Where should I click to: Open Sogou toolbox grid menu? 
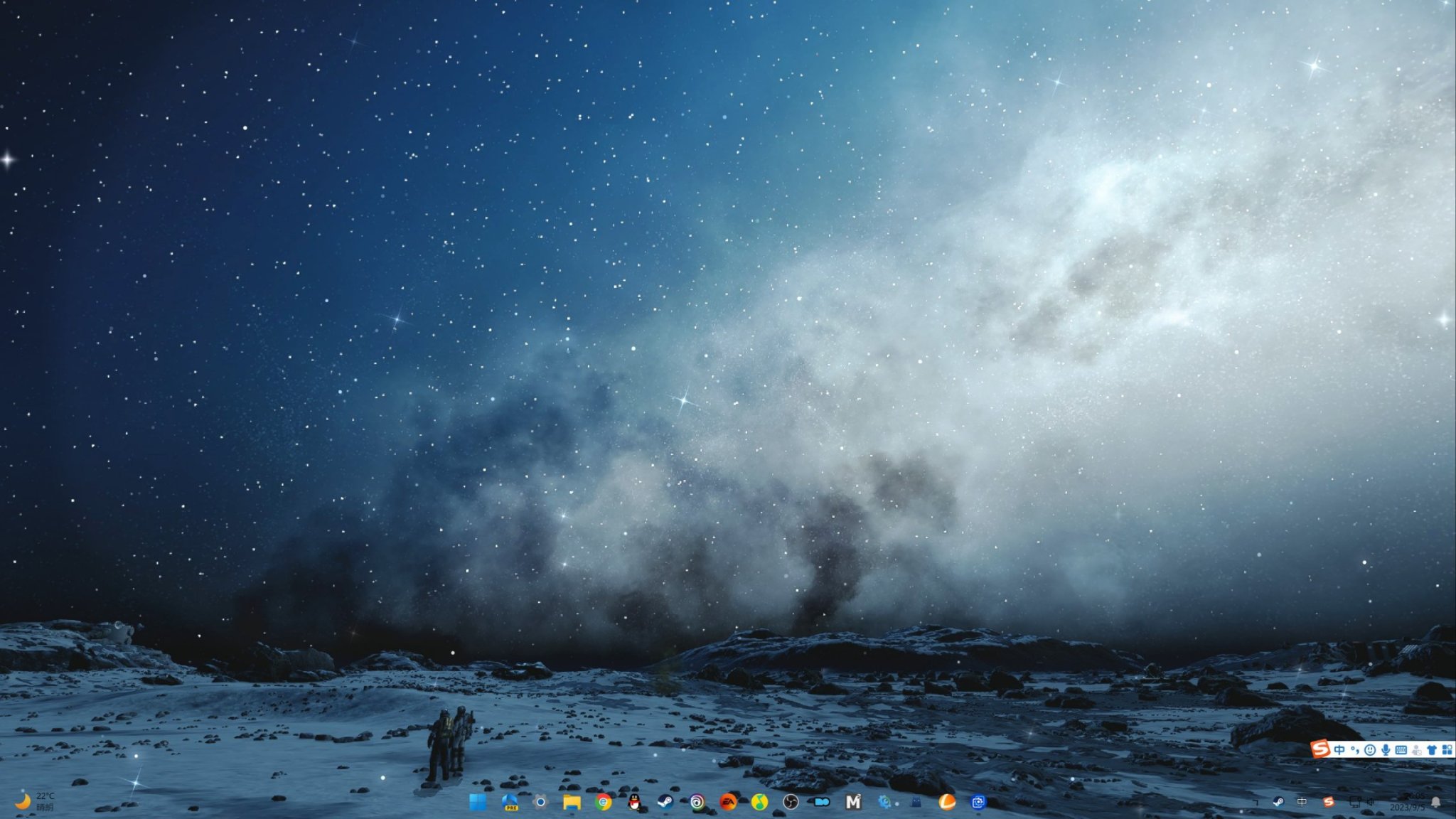(1447, 749)
